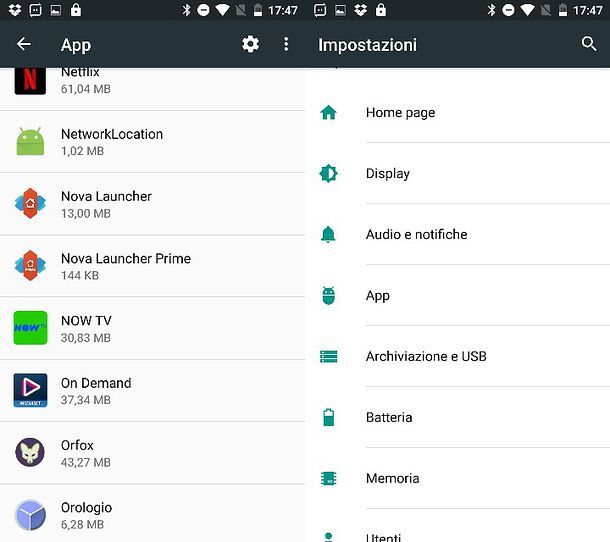
Task: Select On Demand app name
Action: [96, 383]
